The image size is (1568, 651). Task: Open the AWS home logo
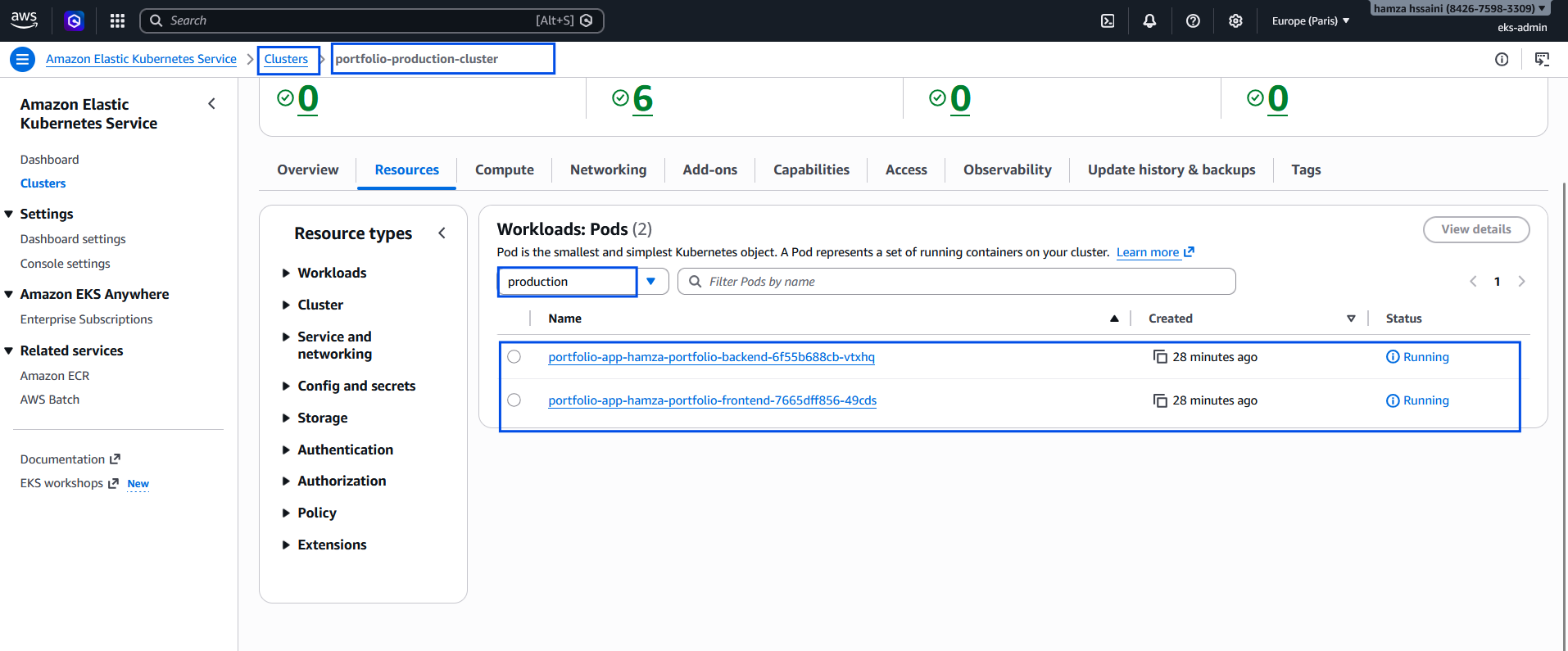point(25,20)
